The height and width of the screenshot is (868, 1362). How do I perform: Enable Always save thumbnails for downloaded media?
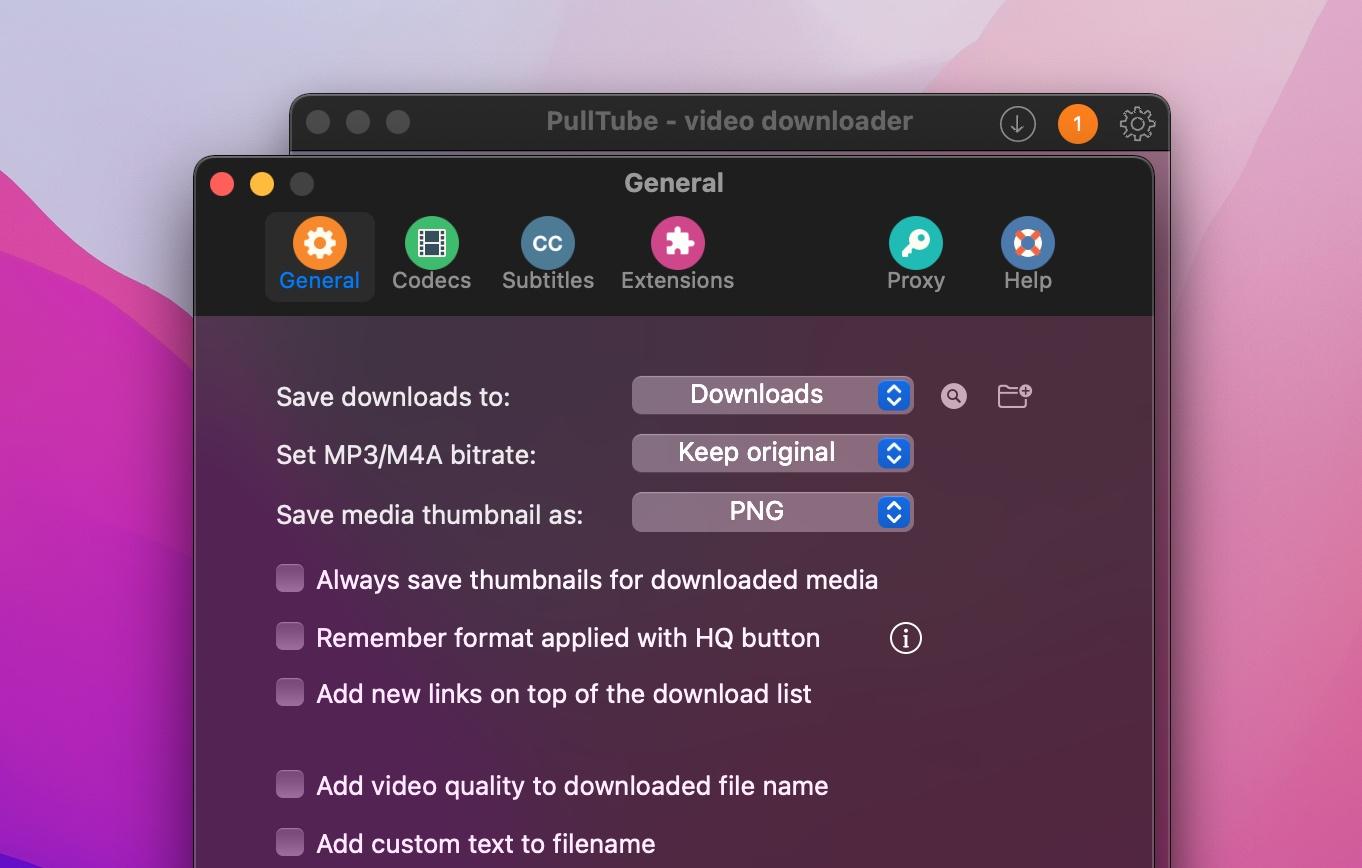point(290,578)
